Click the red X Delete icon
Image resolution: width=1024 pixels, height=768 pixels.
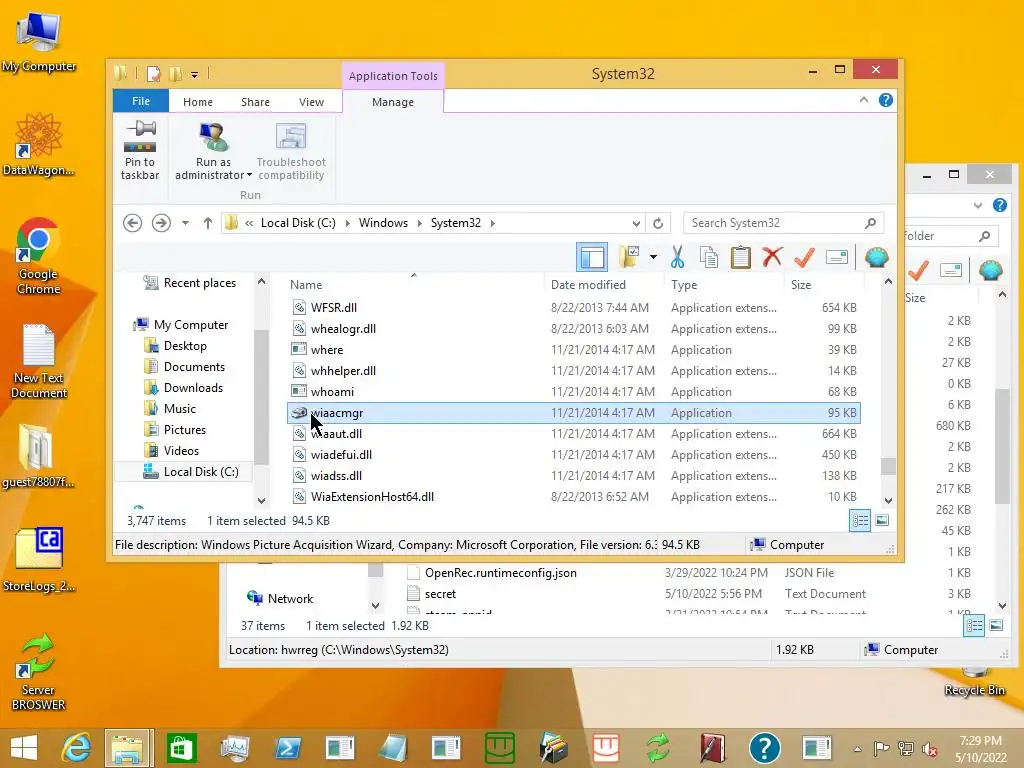pyautogui.click(x=772, y=257)
